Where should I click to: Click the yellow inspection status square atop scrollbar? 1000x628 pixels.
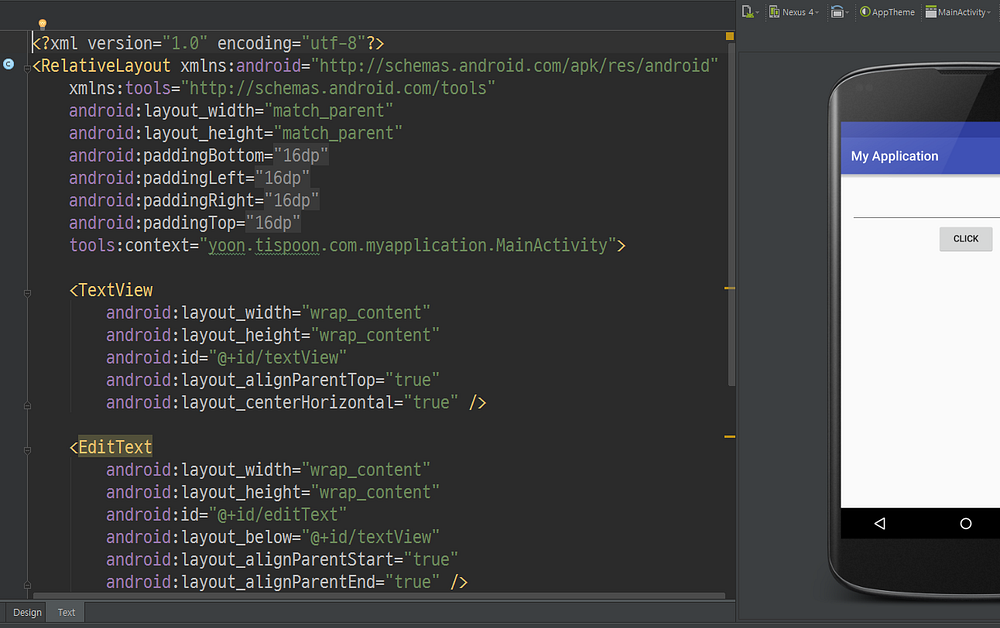[x=730, y=36]
